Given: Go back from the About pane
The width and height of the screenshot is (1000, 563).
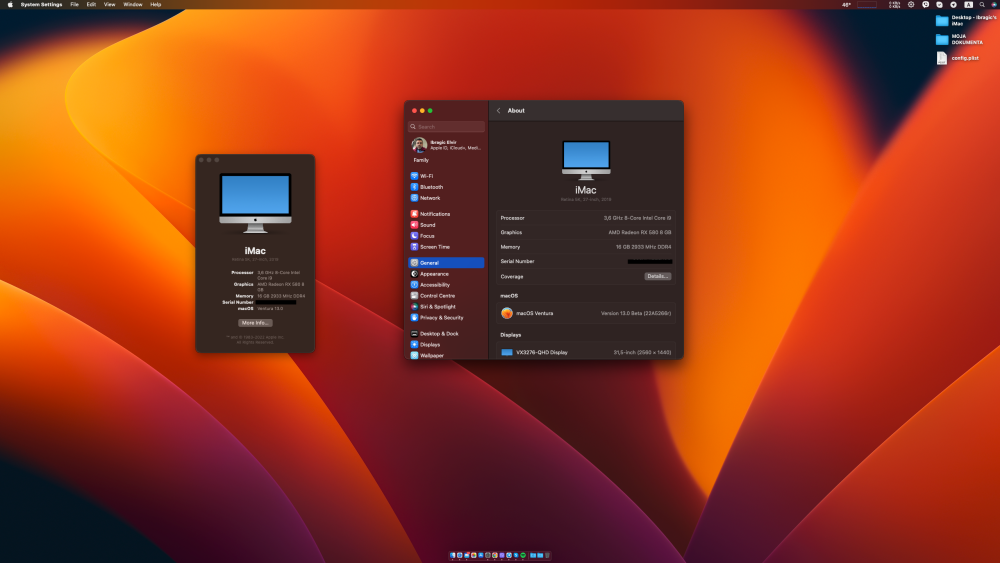Looking at the screenshot, I should pyautogui.click(x=499, y=110).
